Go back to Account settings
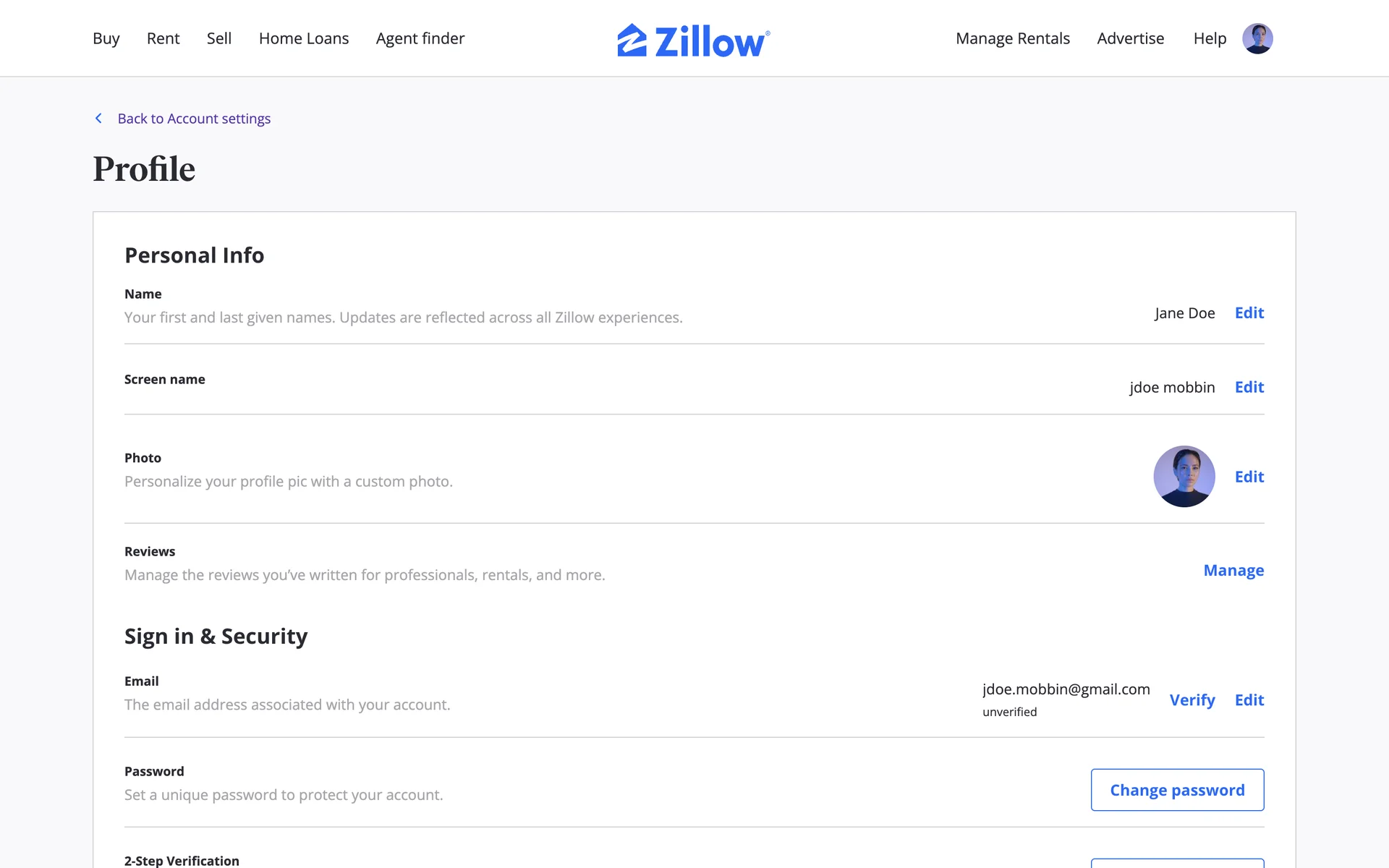The height and width of the screenshot is (868, 1389). pyautogui.click(x=194, y=119)
